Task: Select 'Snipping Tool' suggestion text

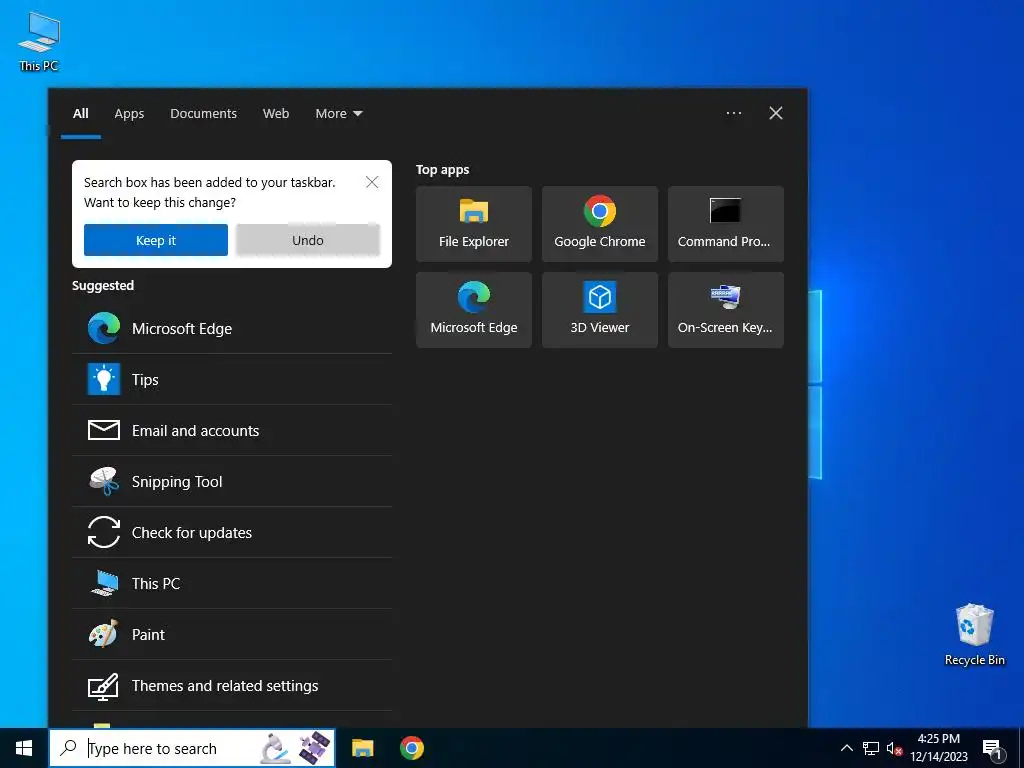Action: click(x=177, y=481)
